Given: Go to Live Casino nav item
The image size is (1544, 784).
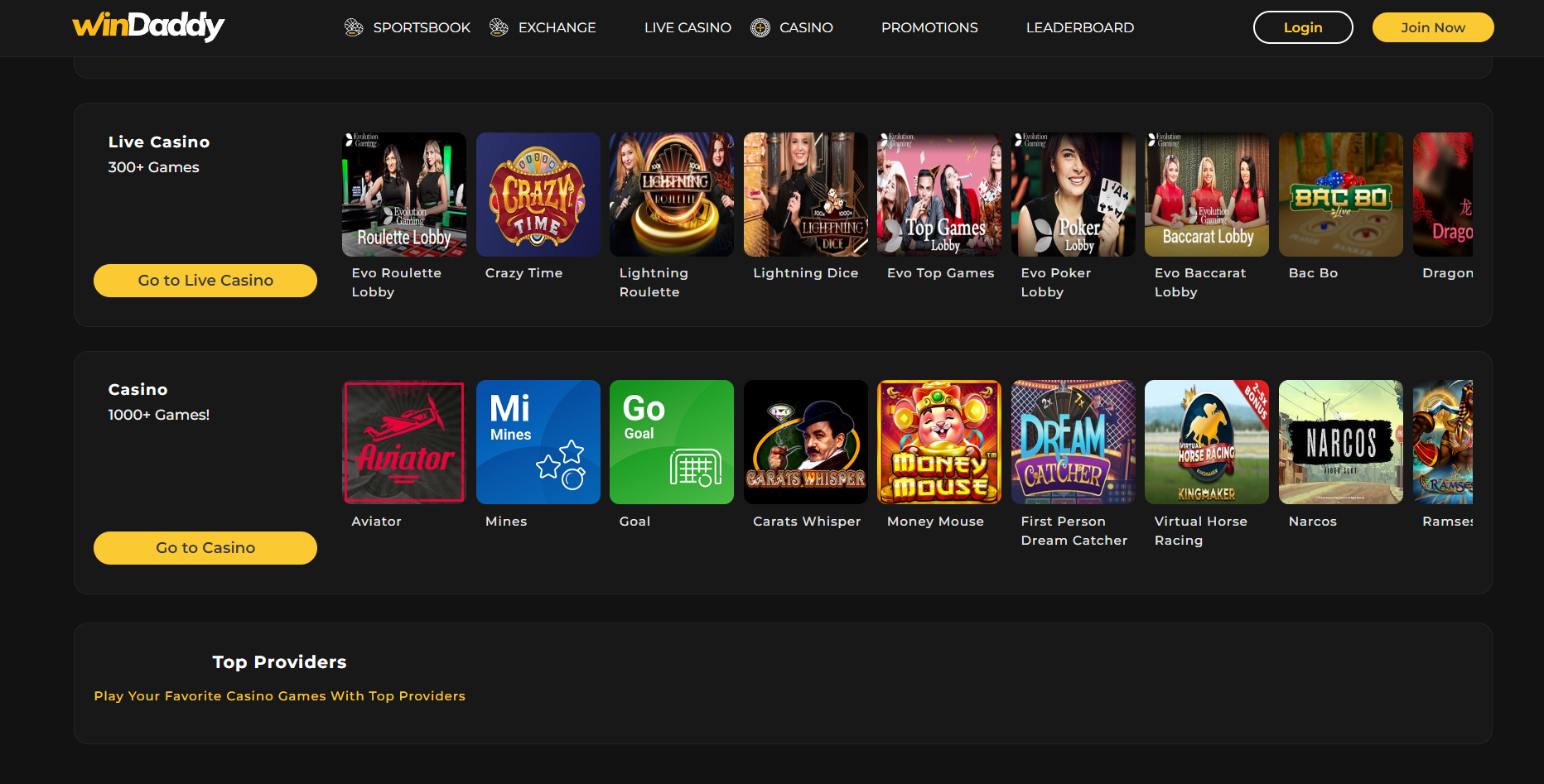Looking at the screenshot, I should [x=688, y=27].
